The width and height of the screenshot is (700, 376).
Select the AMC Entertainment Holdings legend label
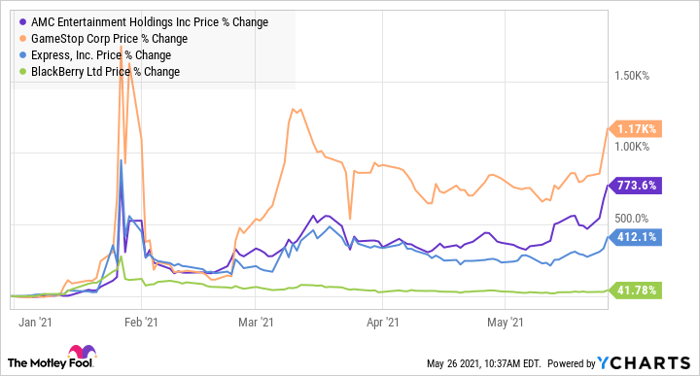click(x=150, y=22)
